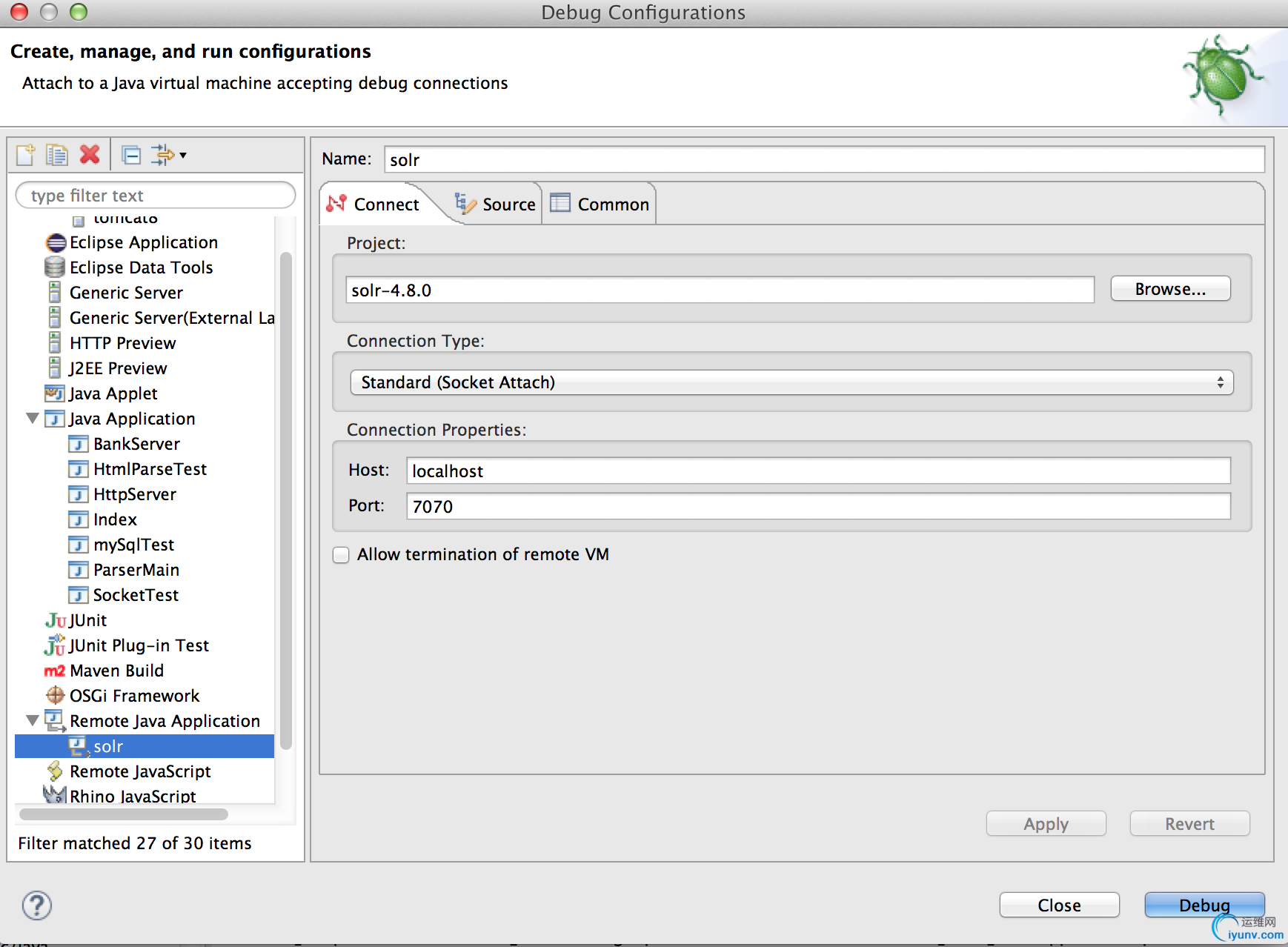Click the Revert button
Viewport: 1288px width, 947px height.
(x=1189, y=824)
